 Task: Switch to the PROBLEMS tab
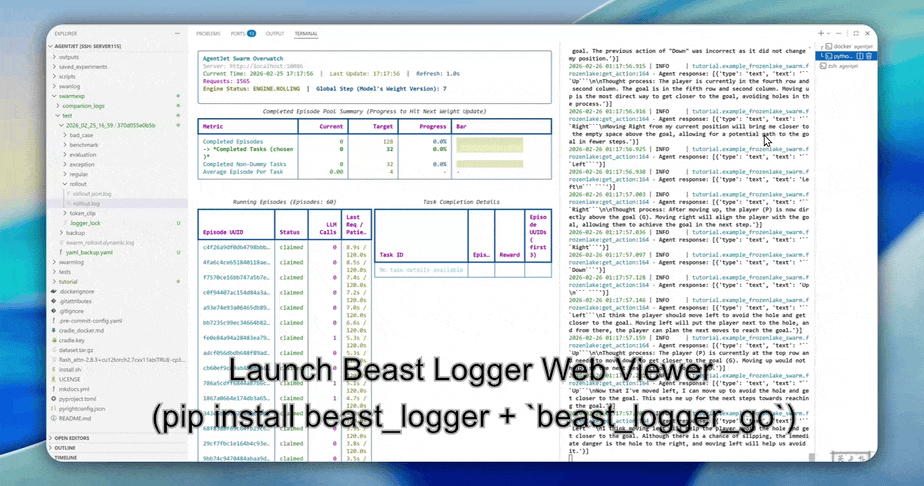[x=208, y=34]
